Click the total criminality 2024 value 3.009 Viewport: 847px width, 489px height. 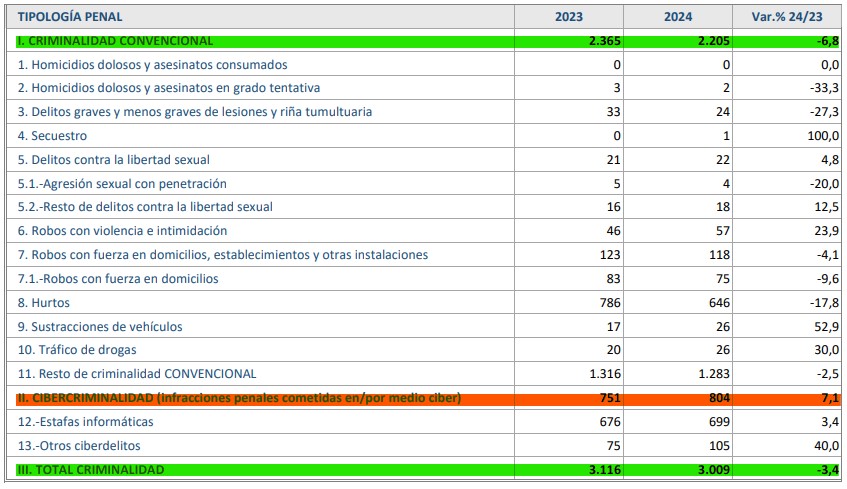(x=714, y=469)
